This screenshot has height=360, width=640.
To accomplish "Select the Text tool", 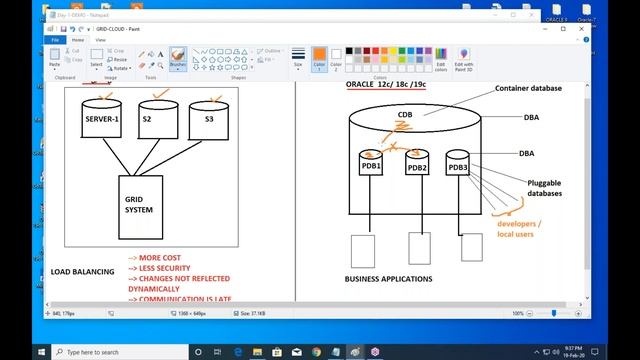I will [x=160, y=54].
